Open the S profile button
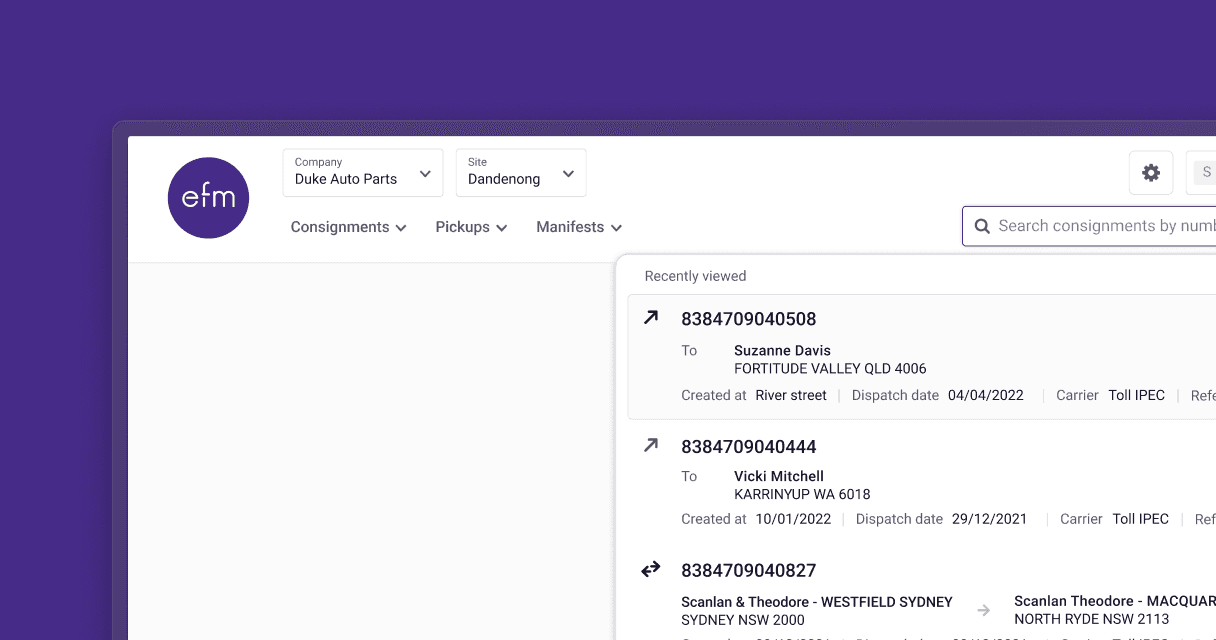This screenshot has height=640, width=1216. point(1206,172)
